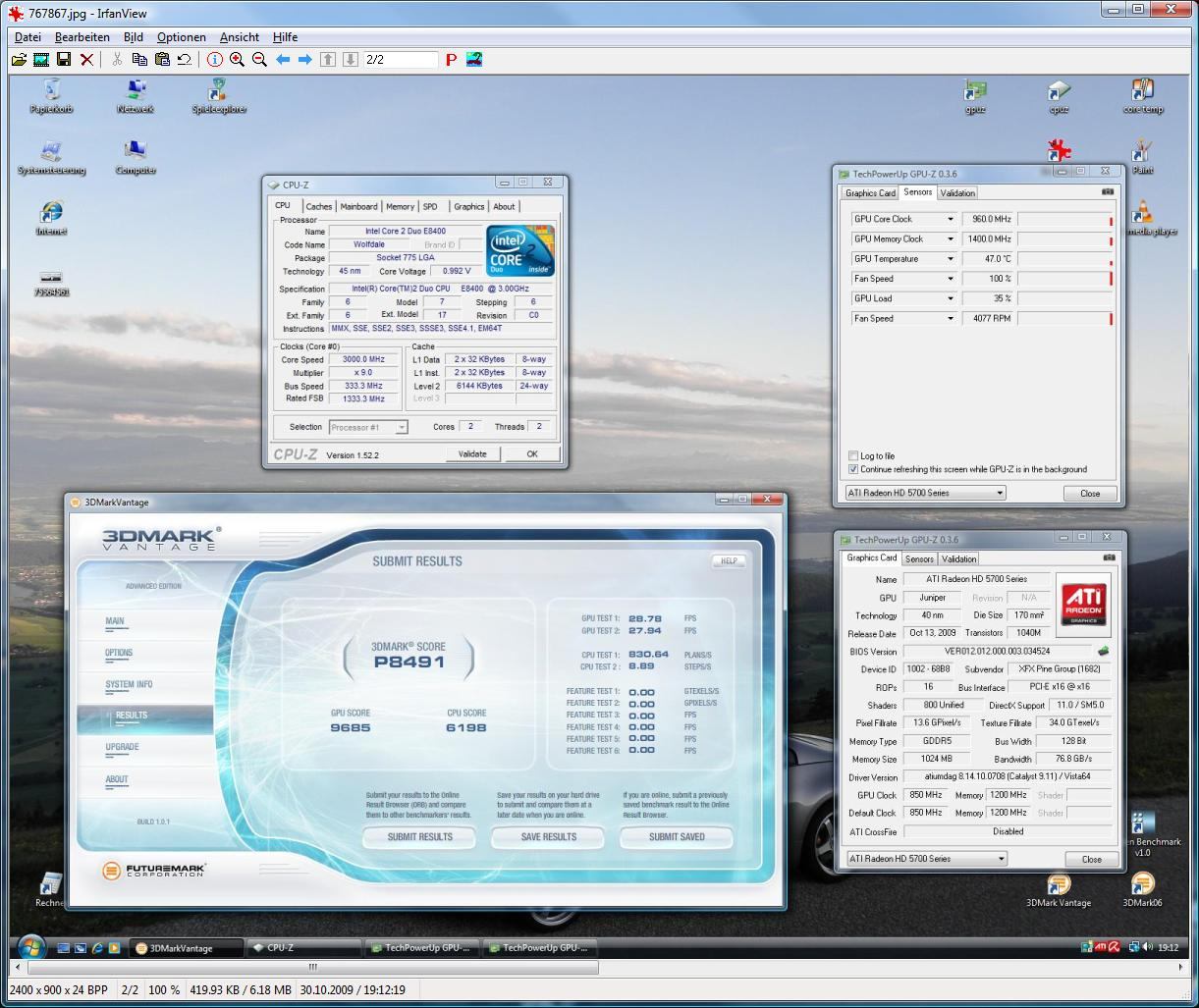Show image information with the i icon
The image size is (1199, 1008).
click(215, 60)
